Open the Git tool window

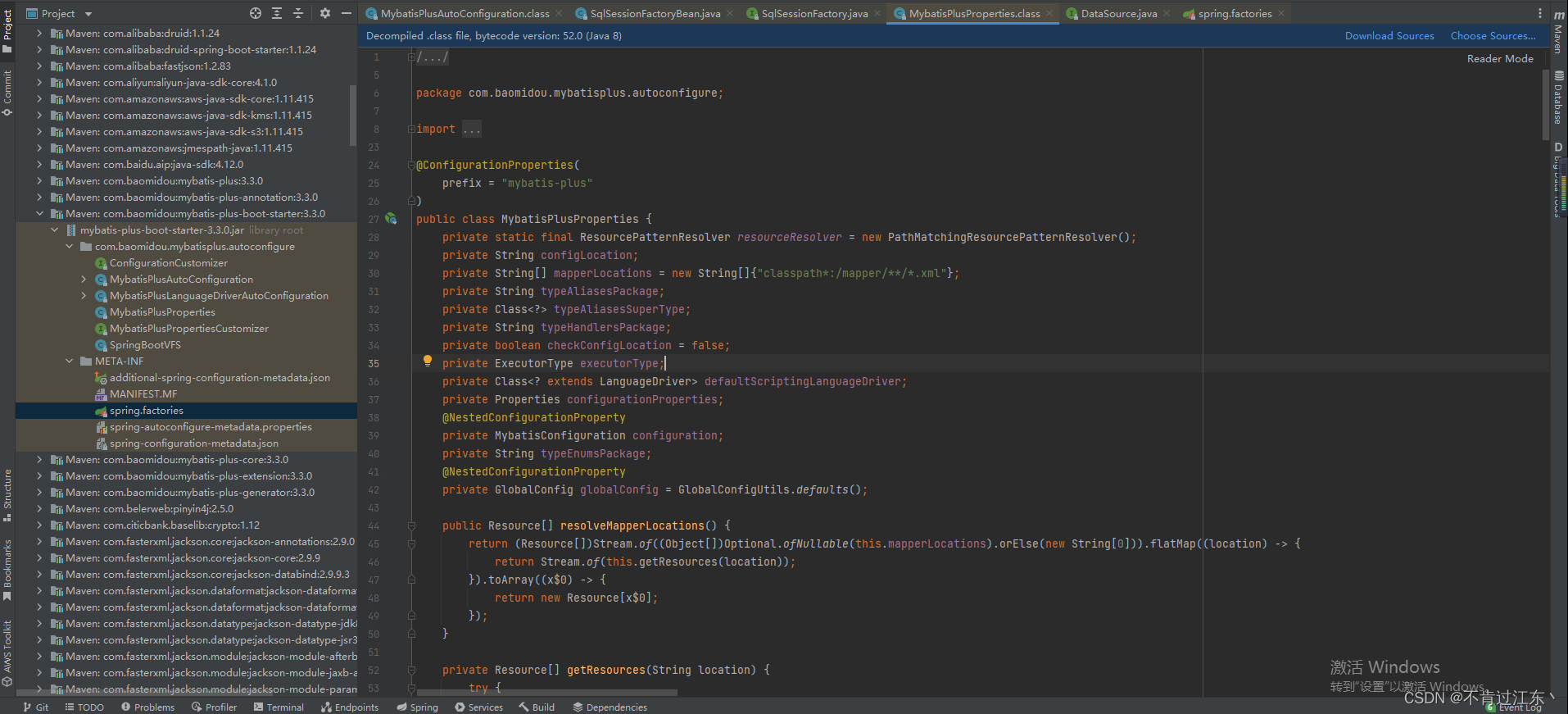(36, 707)
